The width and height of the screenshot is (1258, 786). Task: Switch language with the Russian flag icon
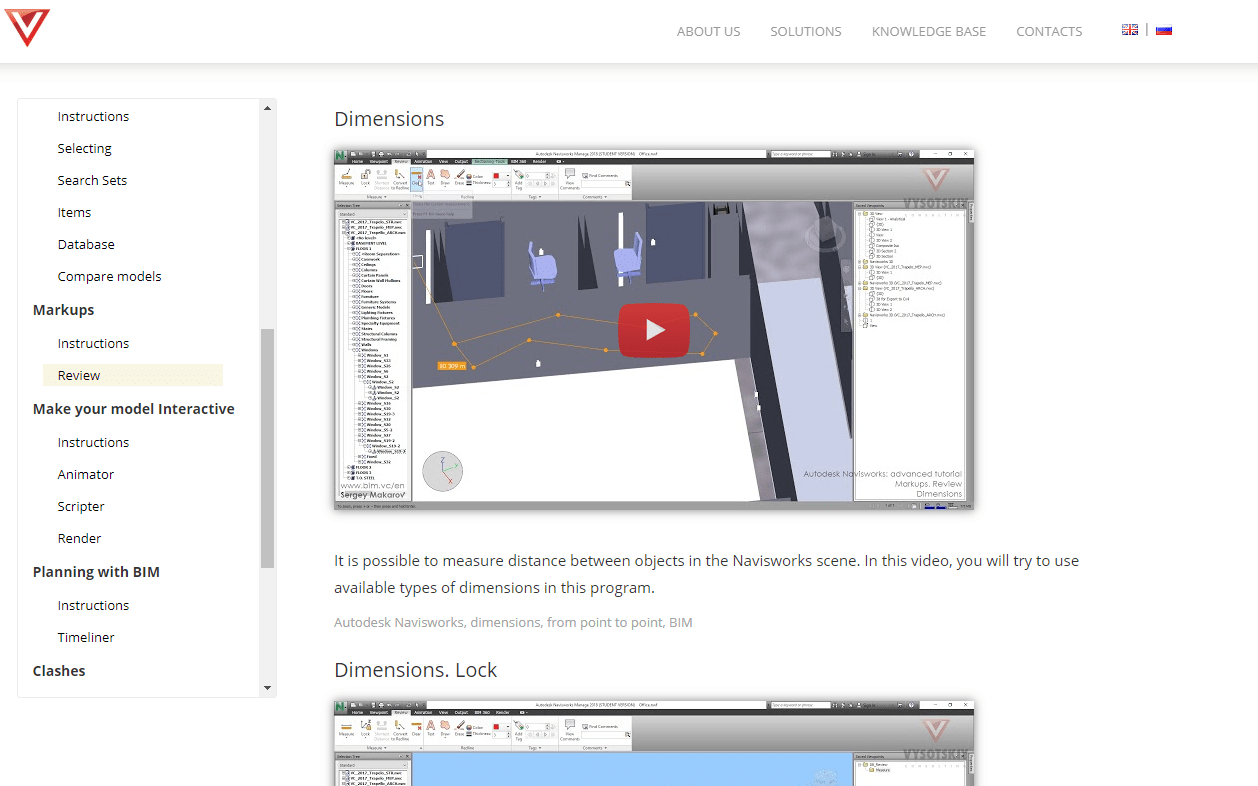click(x=1163, y=30)
